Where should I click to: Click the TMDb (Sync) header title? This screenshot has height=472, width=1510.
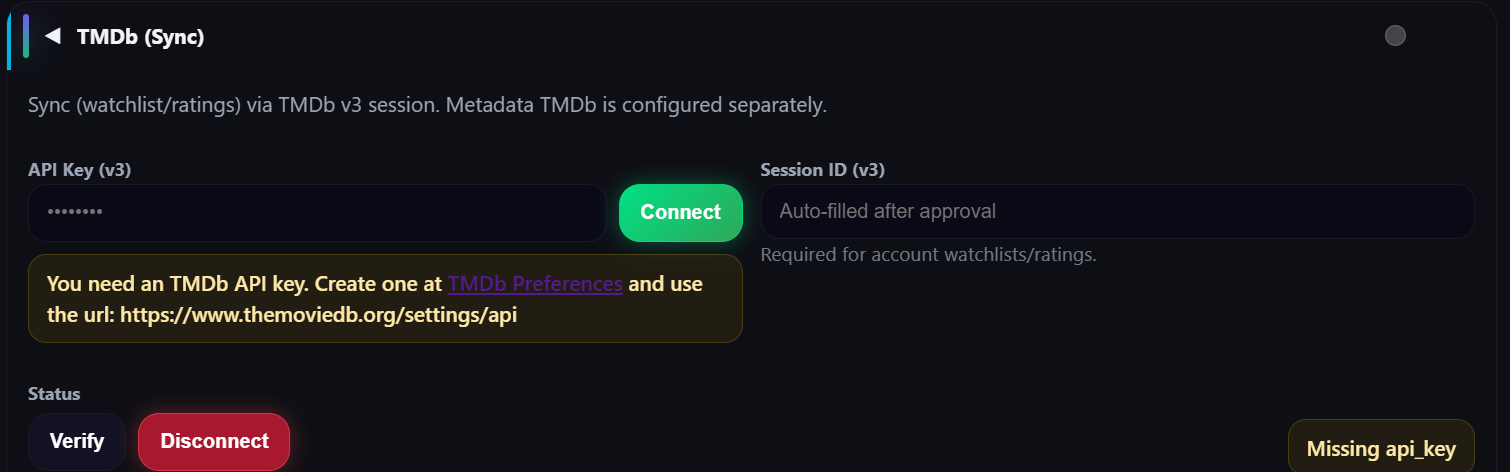coord(140,38)
